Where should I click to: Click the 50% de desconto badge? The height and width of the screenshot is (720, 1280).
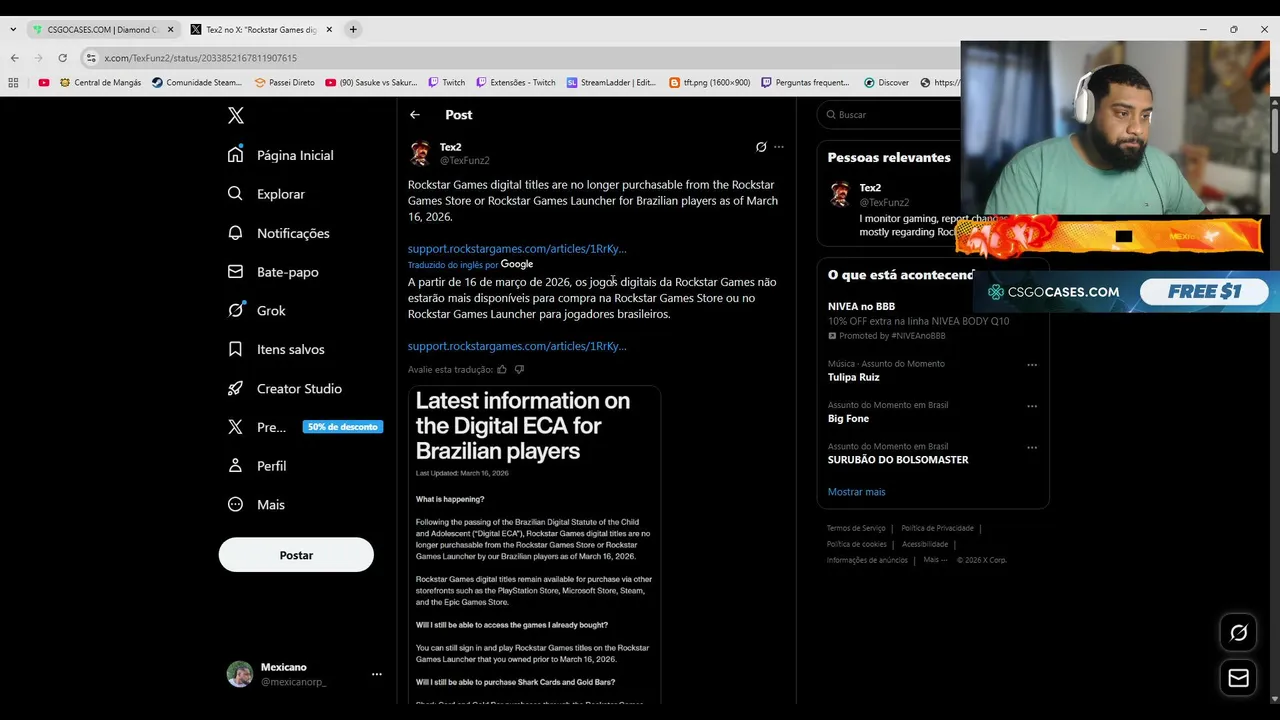pyautogui.click(x=343, y=427)
